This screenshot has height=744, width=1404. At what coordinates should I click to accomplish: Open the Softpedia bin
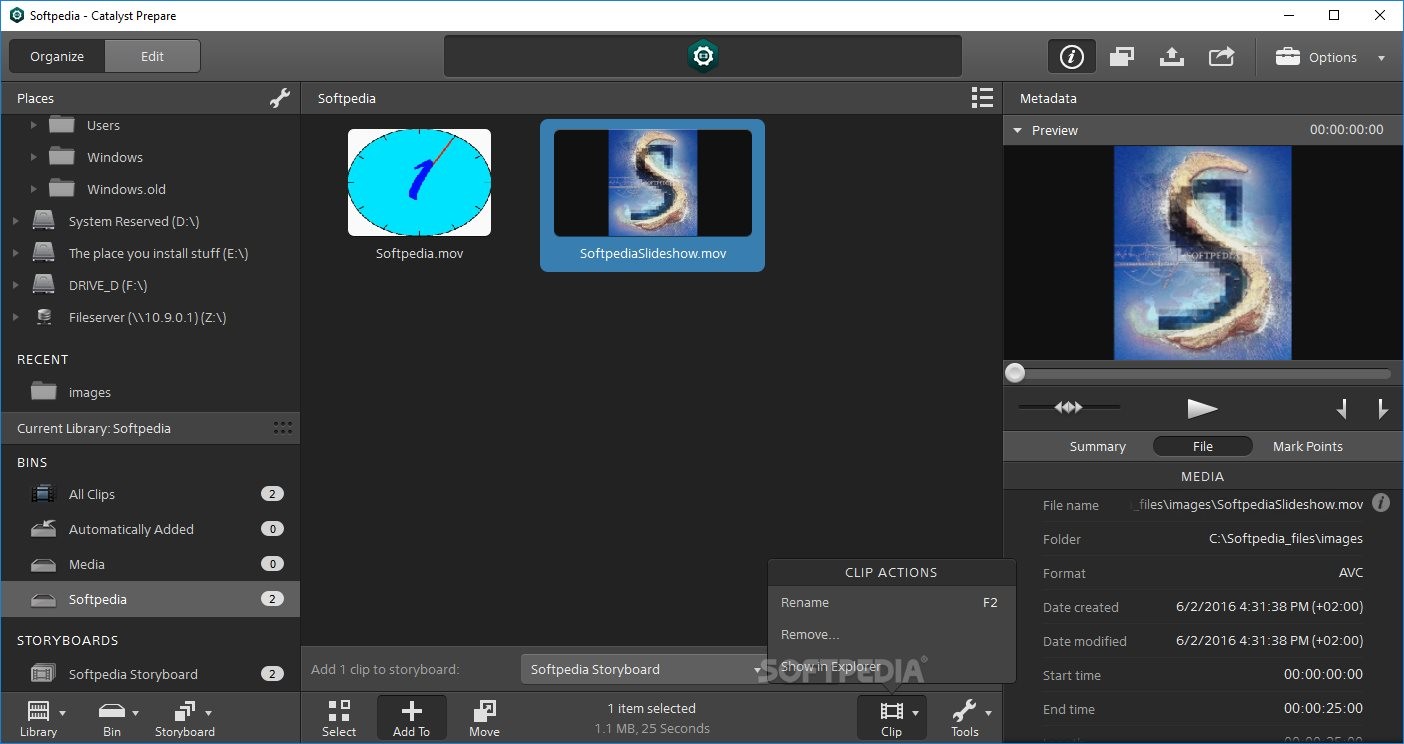pos(150,599)
